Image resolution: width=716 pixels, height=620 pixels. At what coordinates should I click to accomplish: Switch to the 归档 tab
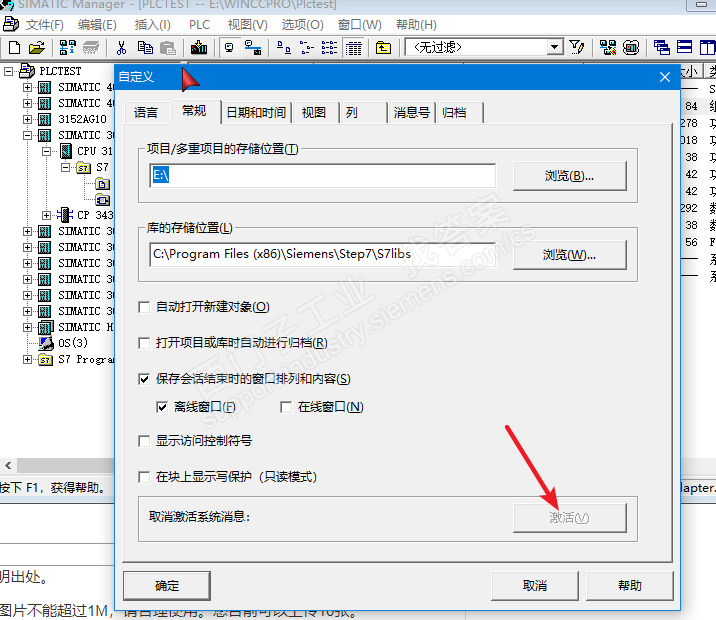coord(459,112)
